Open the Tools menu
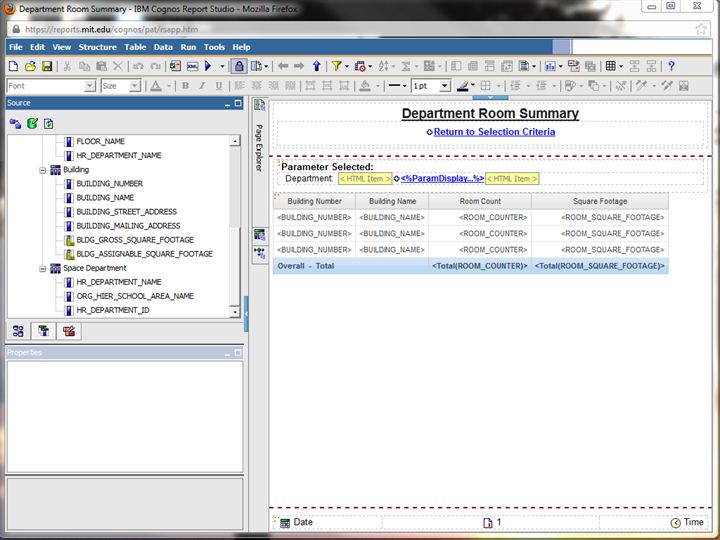This screenshot has width=720, height=540. coord(214,47)
